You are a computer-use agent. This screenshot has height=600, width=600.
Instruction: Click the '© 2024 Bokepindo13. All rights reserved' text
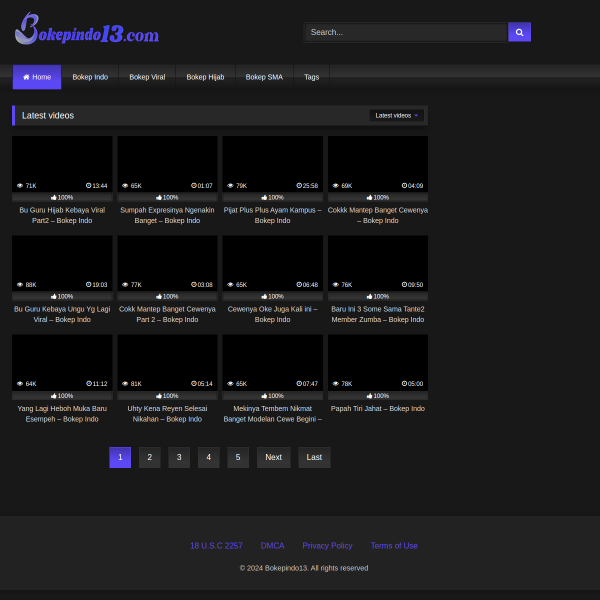[304, 568]
